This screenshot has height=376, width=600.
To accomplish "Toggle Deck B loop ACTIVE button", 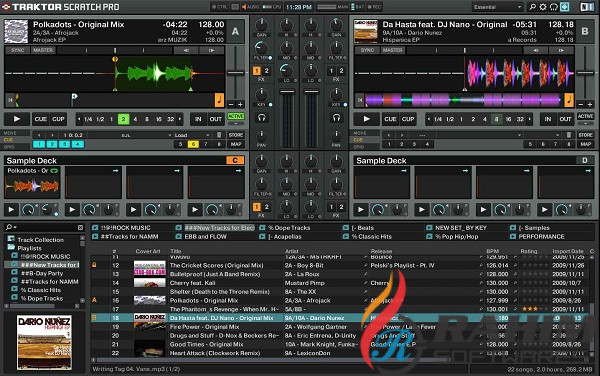I will pyautogui.click(x=585, y=116).
